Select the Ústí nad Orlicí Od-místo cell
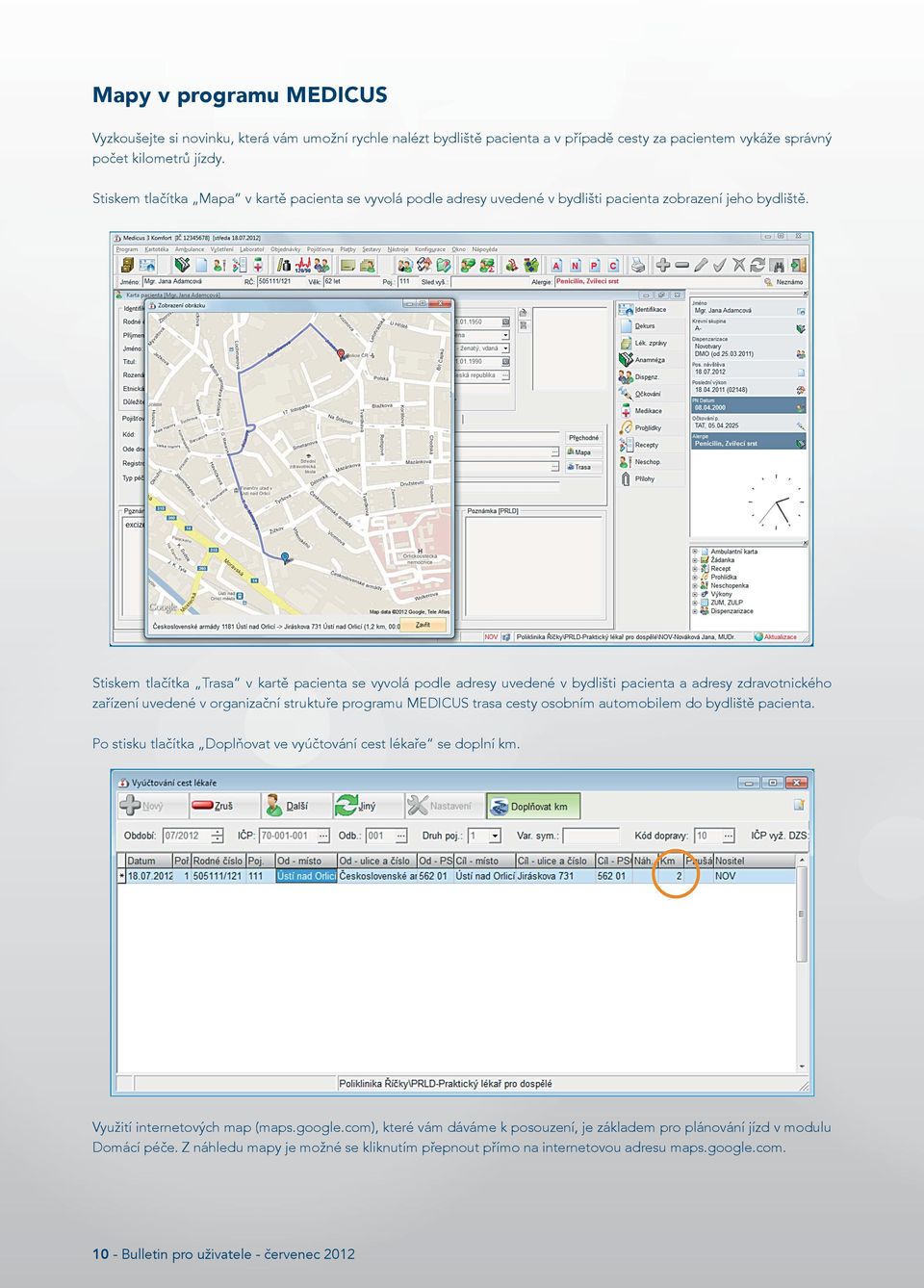The height and width of the screenshot is (1288, 924). [306, 876]
